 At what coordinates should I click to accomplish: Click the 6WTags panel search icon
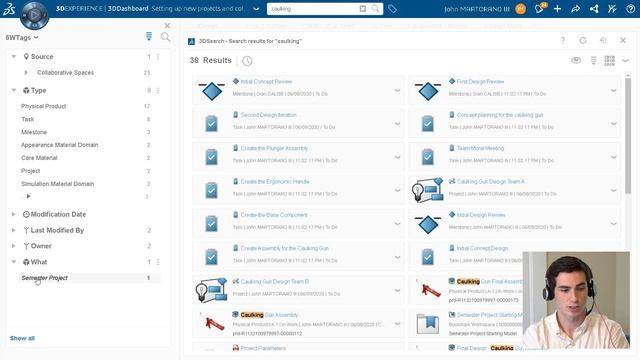tap(165, 37)
